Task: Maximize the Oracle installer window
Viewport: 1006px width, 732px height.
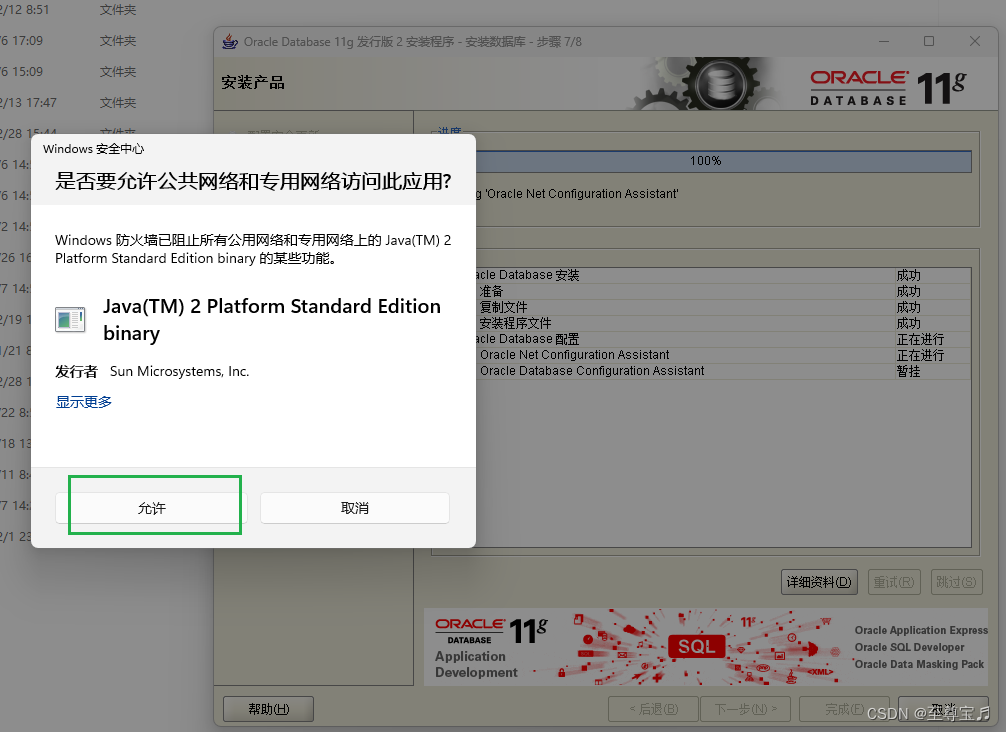Action: pyautogui.click(x=928, y=41)
